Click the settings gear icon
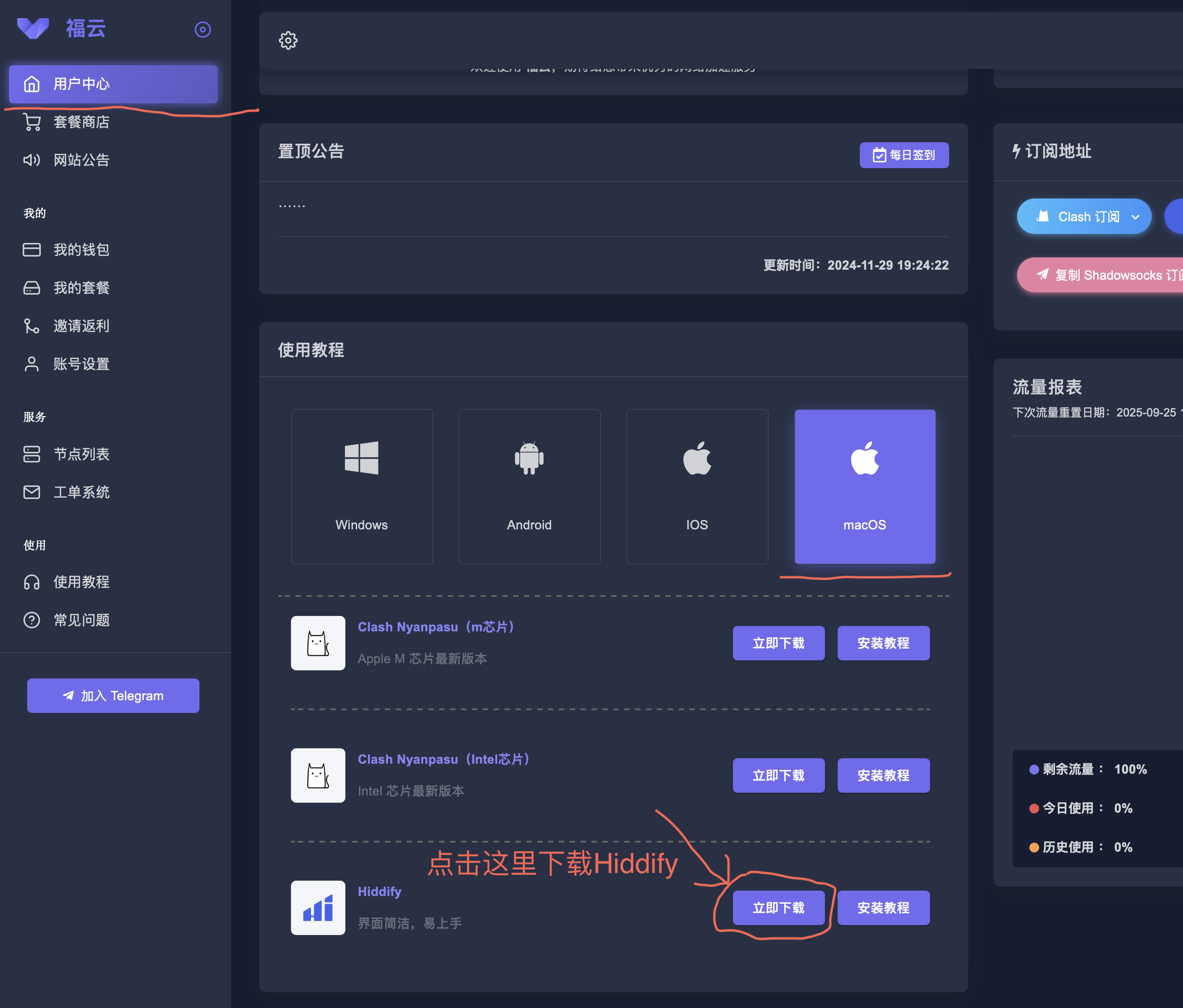The image size is (1183, 1008). [x=288, y=40]
